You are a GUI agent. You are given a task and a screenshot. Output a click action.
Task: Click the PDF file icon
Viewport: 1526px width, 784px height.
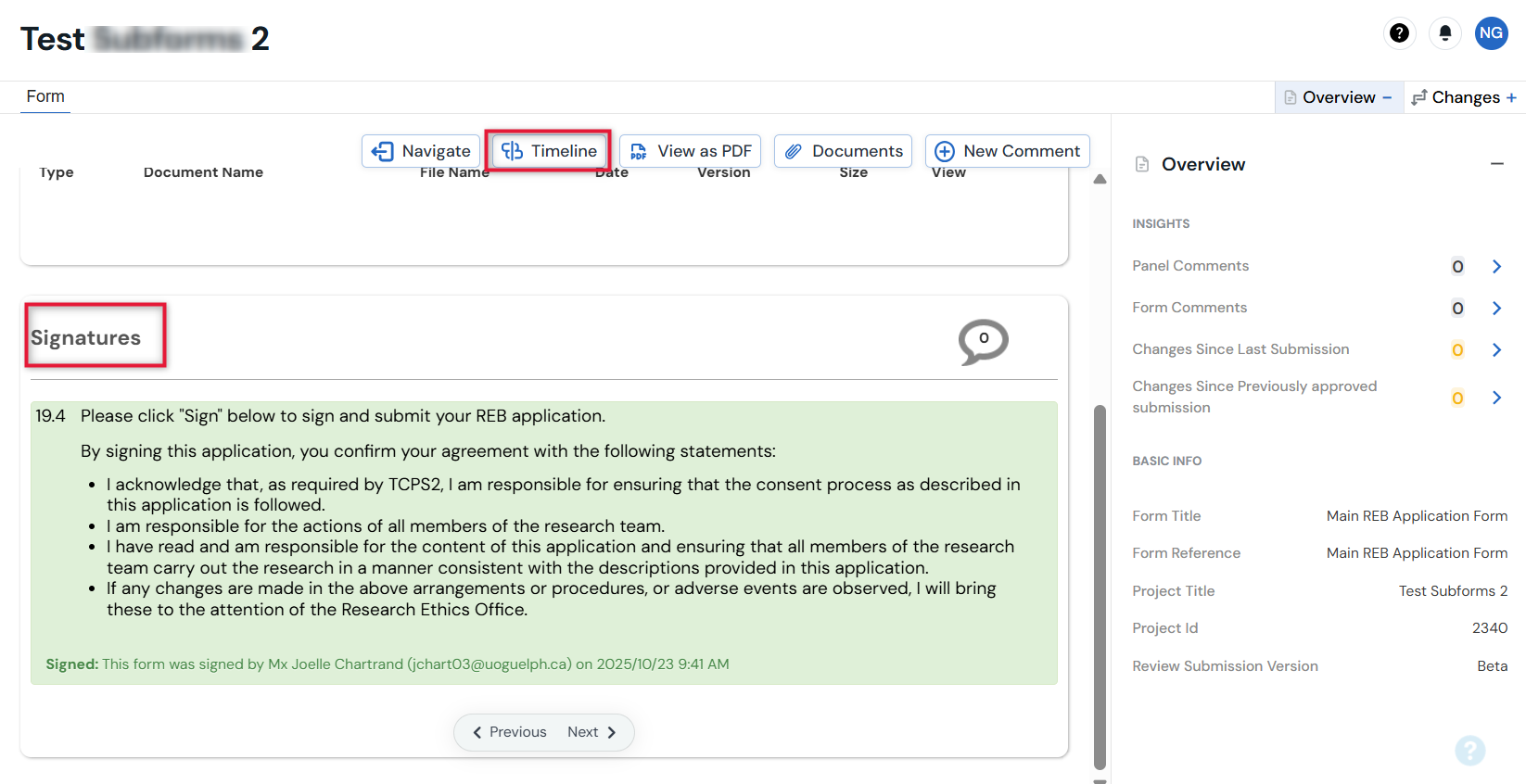(x=639, y=151)
